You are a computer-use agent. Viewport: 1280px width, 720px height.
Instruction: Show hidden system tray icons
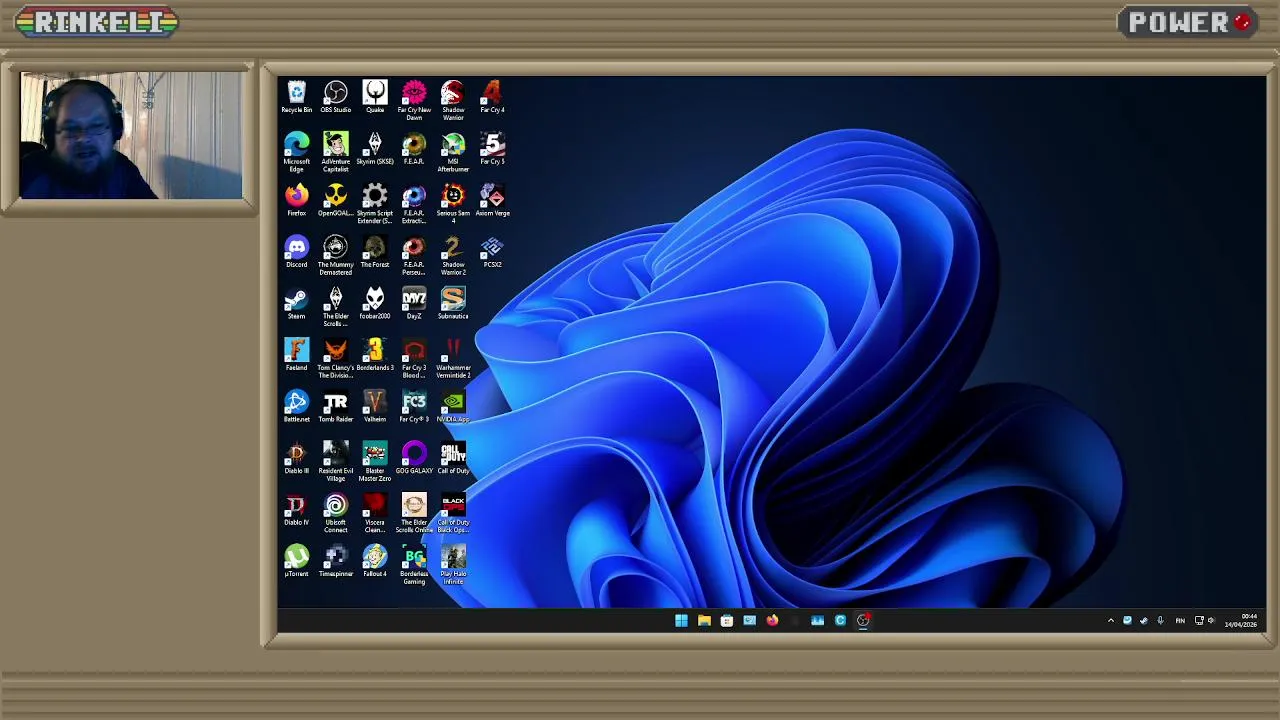[x=1110, y=620]
